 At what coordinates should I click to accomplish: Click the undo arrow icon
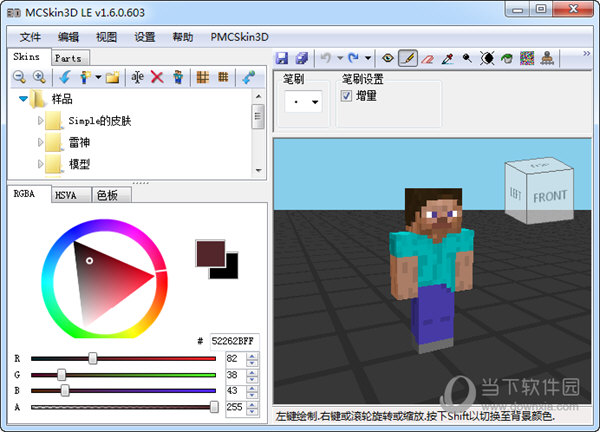[x=326, y=58]
